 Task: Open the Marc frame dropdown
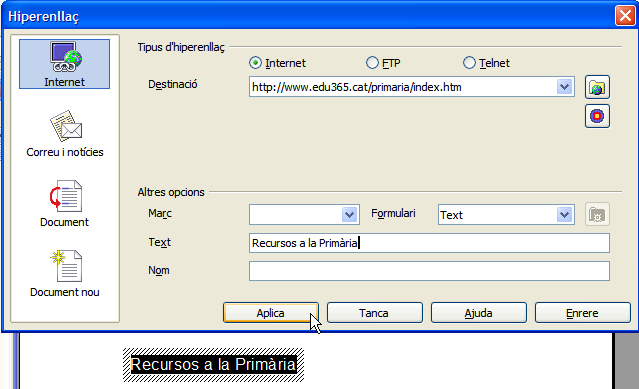tap(349, 215)
